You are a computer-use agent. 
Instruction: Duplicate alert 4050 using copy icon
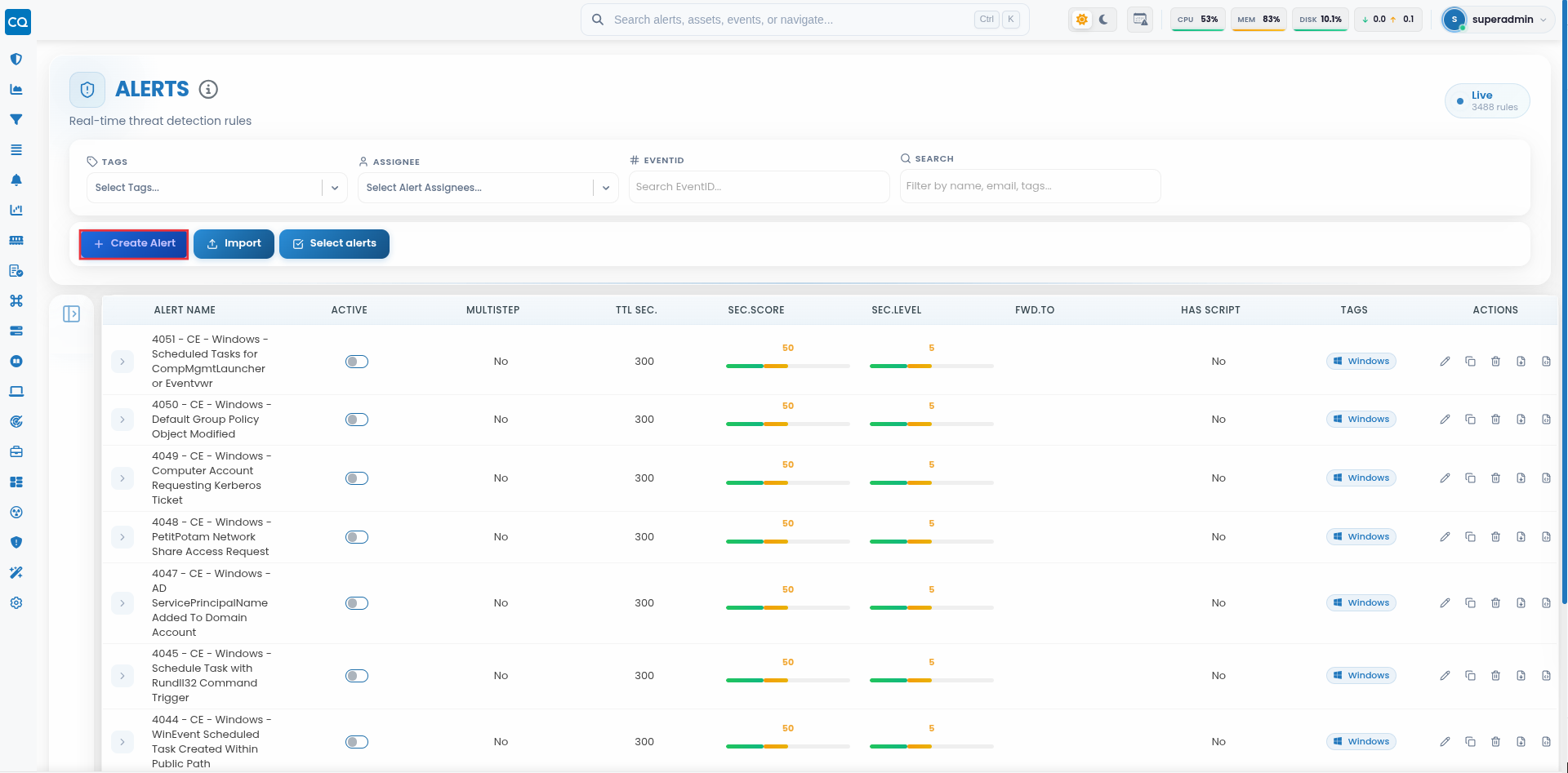point(1470,420)
